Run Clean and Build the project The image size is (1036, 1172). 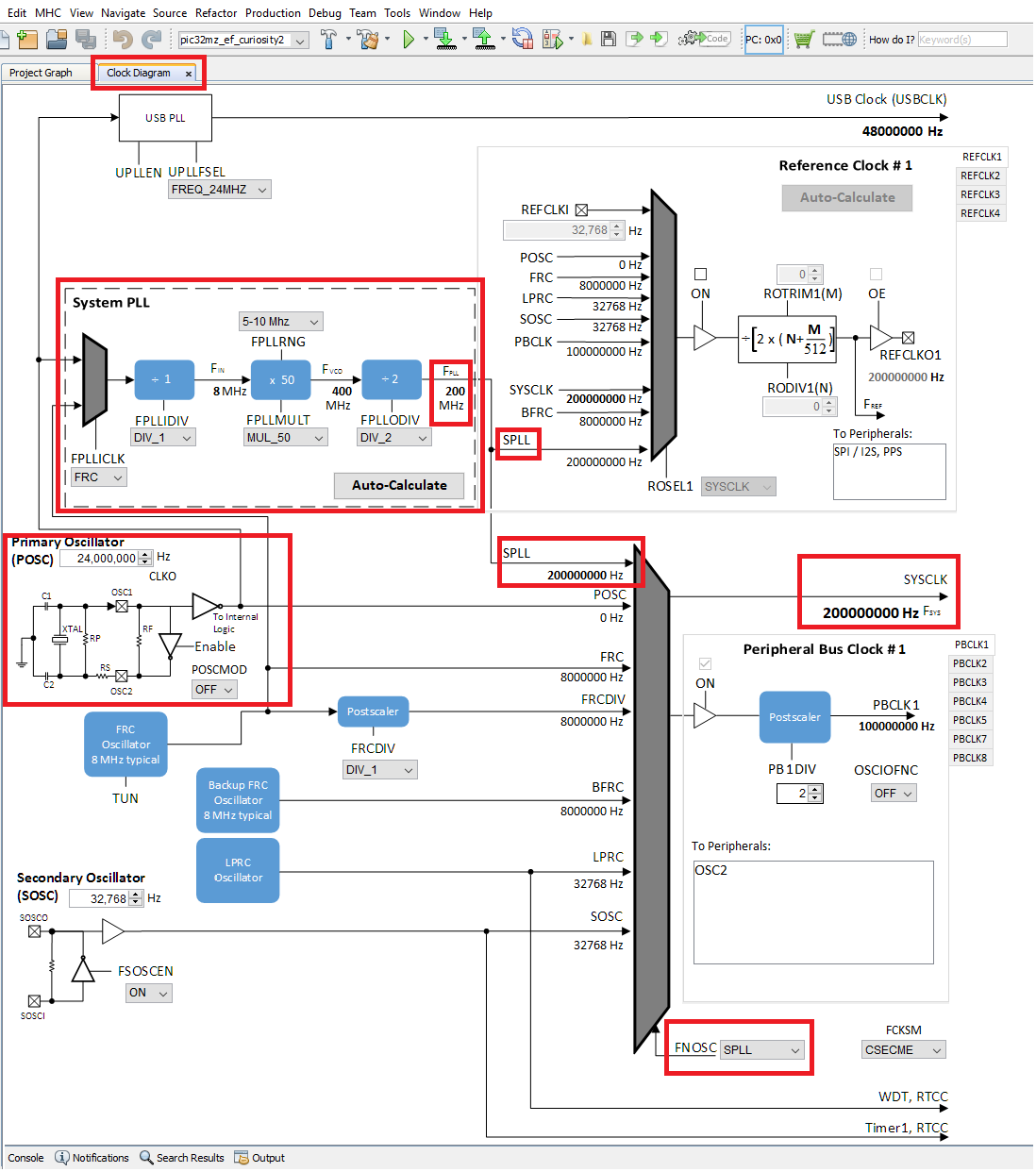pos(368,39)
